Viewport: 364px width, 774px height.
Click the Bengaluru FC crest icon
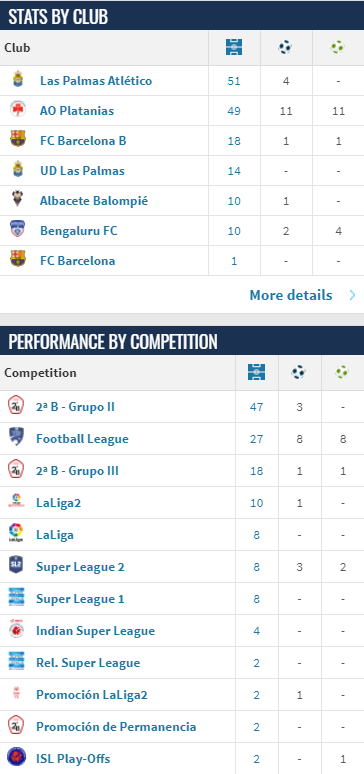[x=18, y=230]
